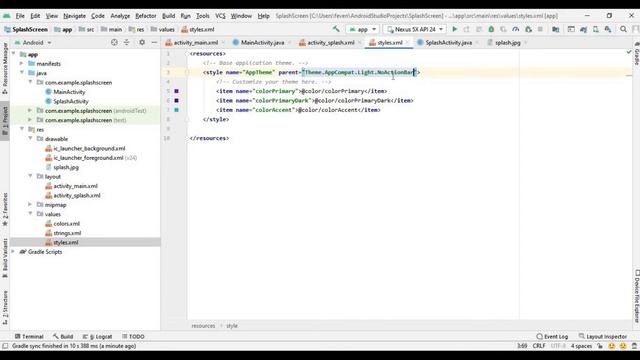Click the CRLF line separator indicator

tap(539, 346)
